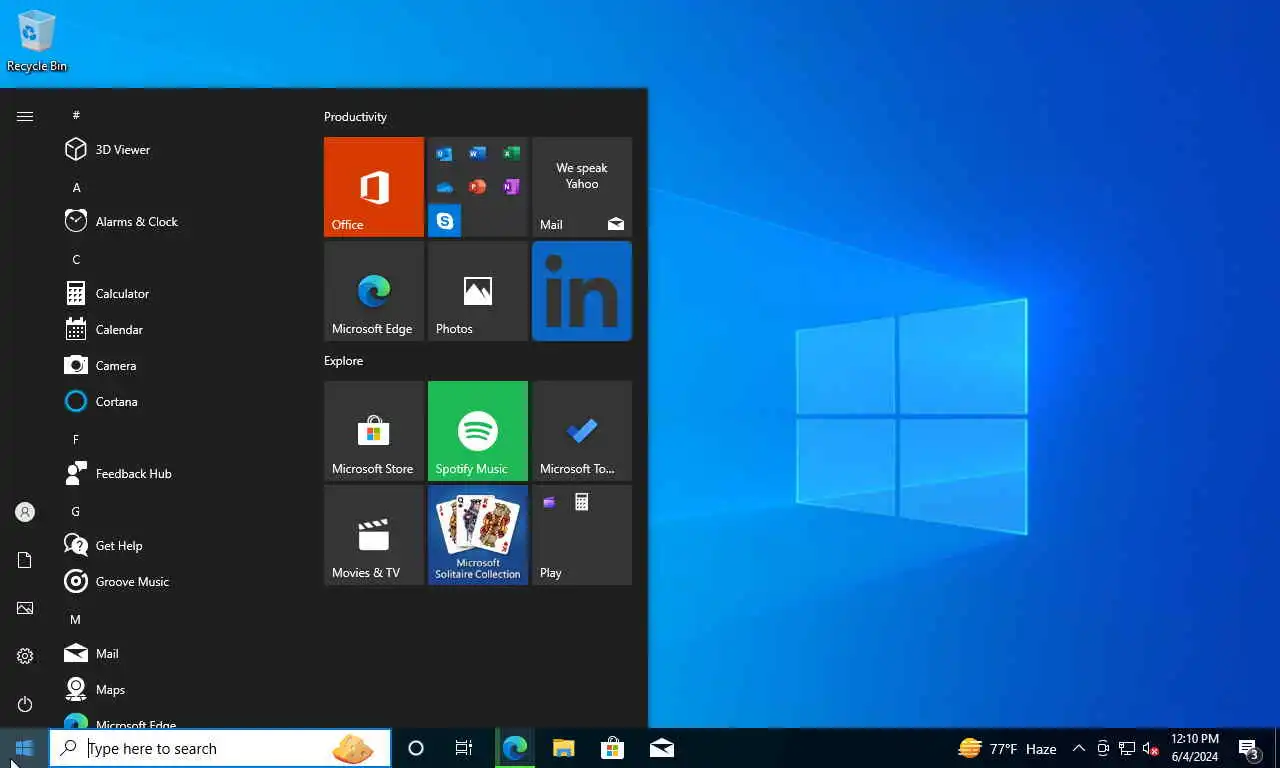Click the Productivity group title

tap(355, 117)
